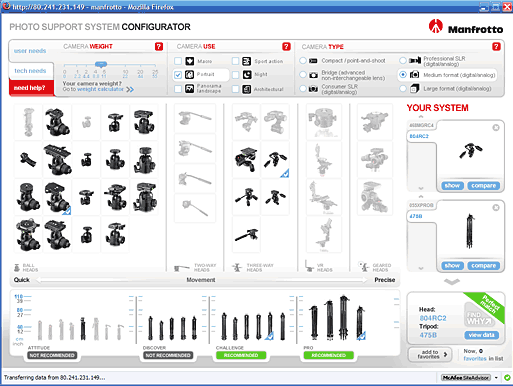Select the 055XPROB tripod tab

421,205
